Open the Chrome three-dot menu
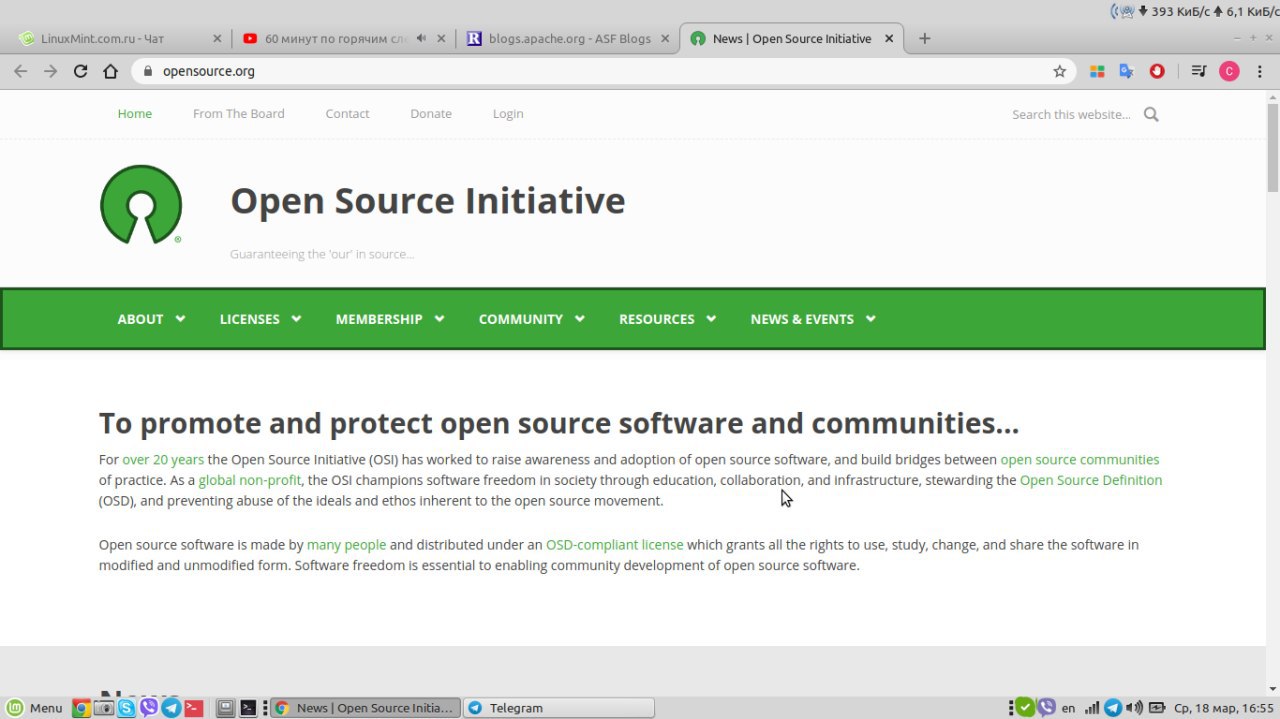 (1259, 71)
